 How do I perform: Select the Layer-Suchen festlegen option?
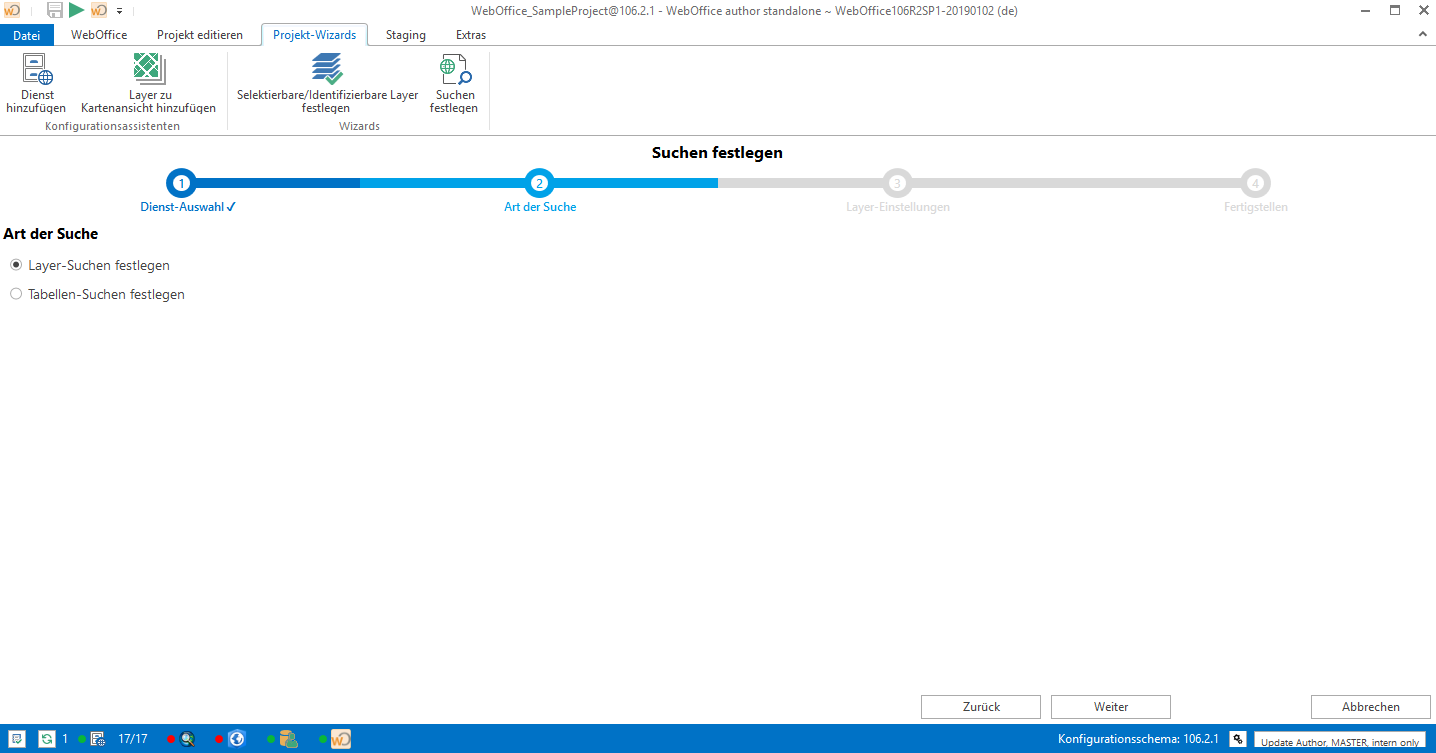point(16,264)
